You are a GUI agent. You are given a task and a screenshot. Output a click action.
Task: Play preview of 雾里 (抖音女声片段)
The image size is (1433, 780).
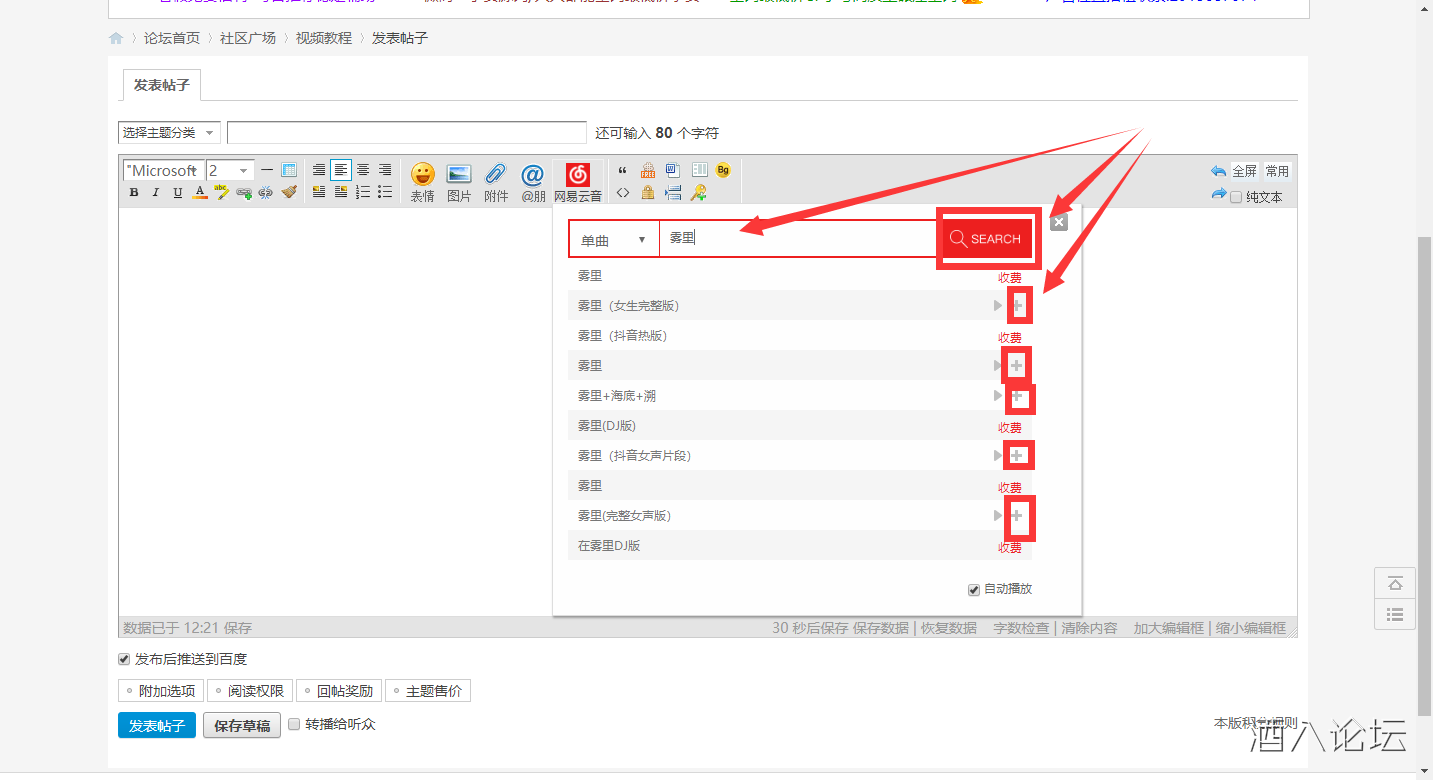click(x=997, y=456)
